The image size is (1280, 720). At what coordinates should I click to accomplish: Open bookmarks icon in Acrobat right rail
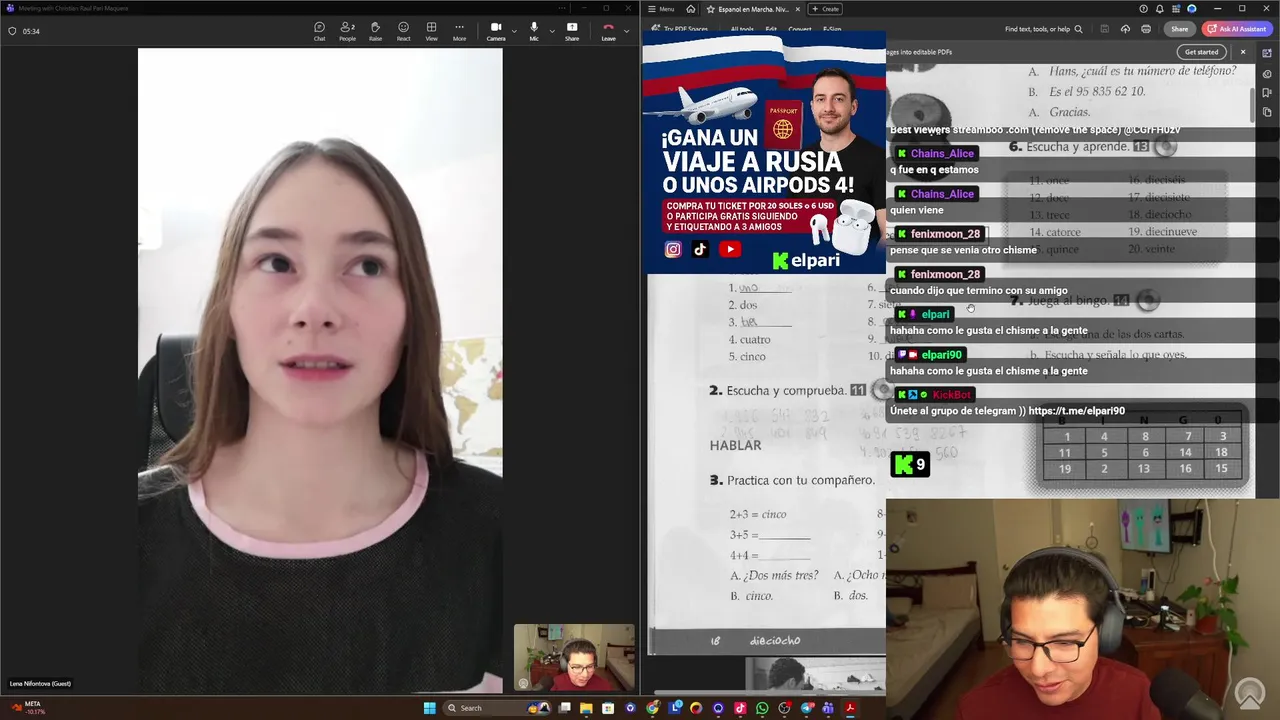click(x=1267, y=93)
